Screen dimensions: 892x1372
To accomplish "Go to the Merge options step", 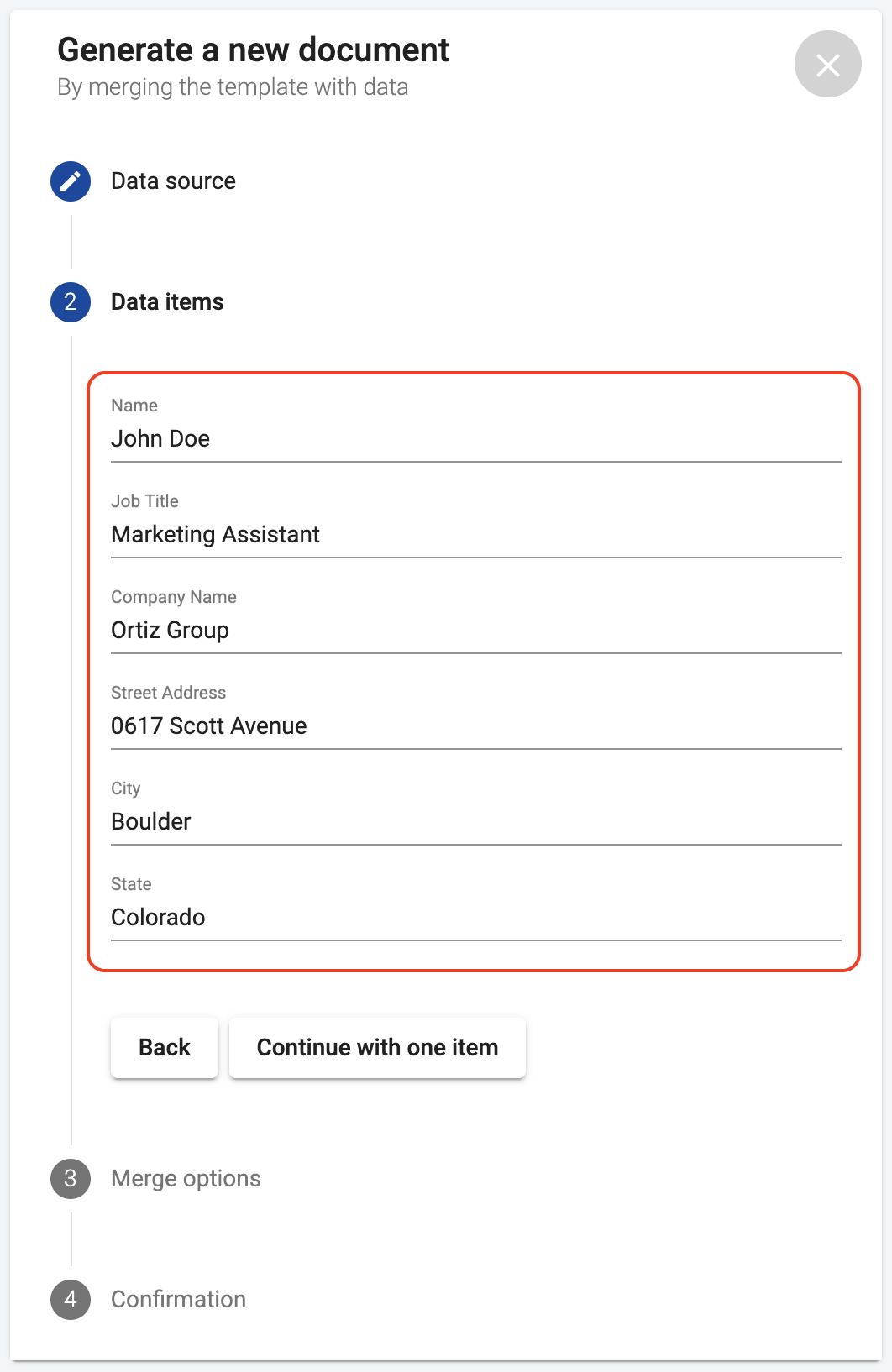I will click(x=186, y=1179).
